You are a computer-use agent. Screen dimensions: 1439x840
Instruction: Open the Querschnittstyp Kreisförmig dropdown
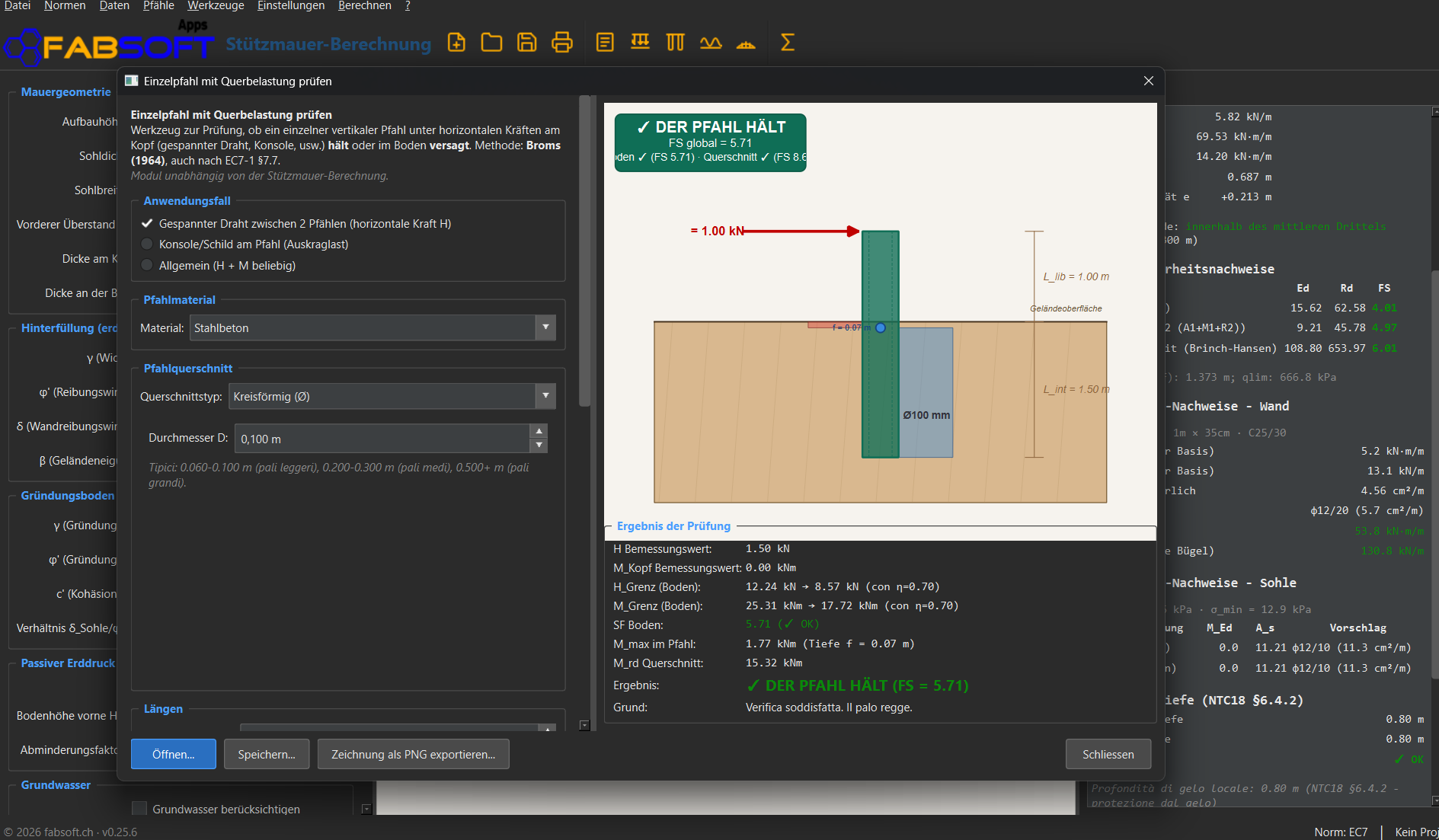392,396
